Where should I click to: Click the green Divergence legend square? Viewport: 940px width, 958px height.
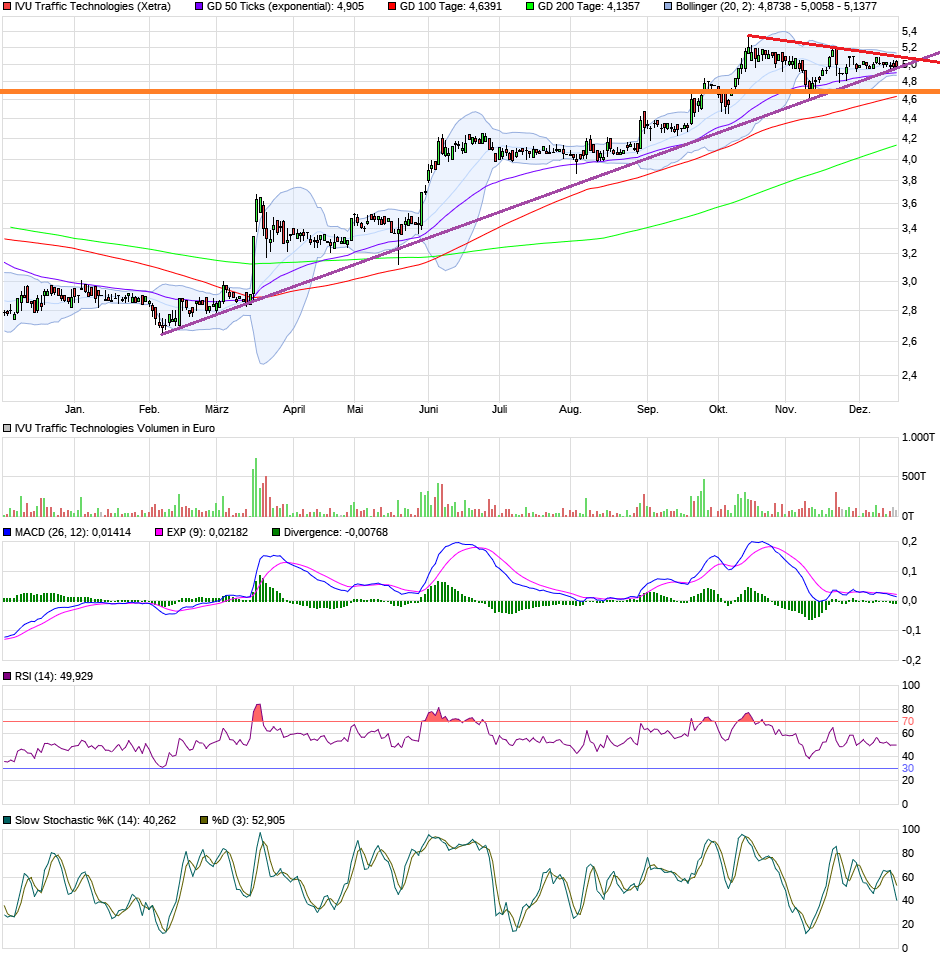point(276,533)
